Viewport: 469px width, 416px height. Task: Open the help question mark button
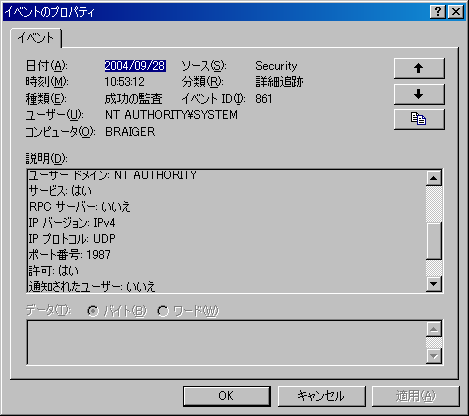[x=438, y=12]
